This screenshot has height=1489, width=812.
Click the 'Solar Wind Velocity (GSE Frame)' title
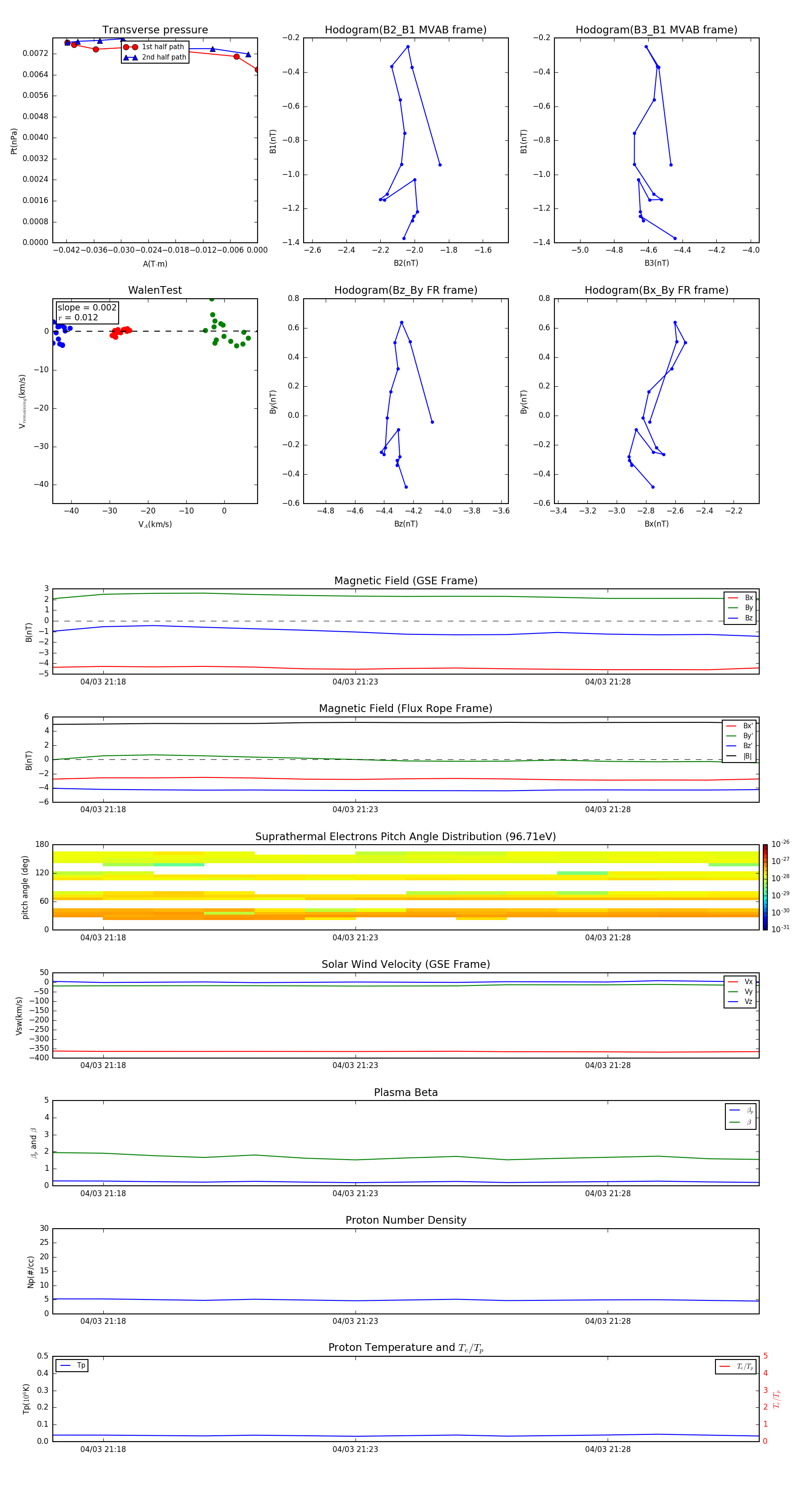(406, 964)
